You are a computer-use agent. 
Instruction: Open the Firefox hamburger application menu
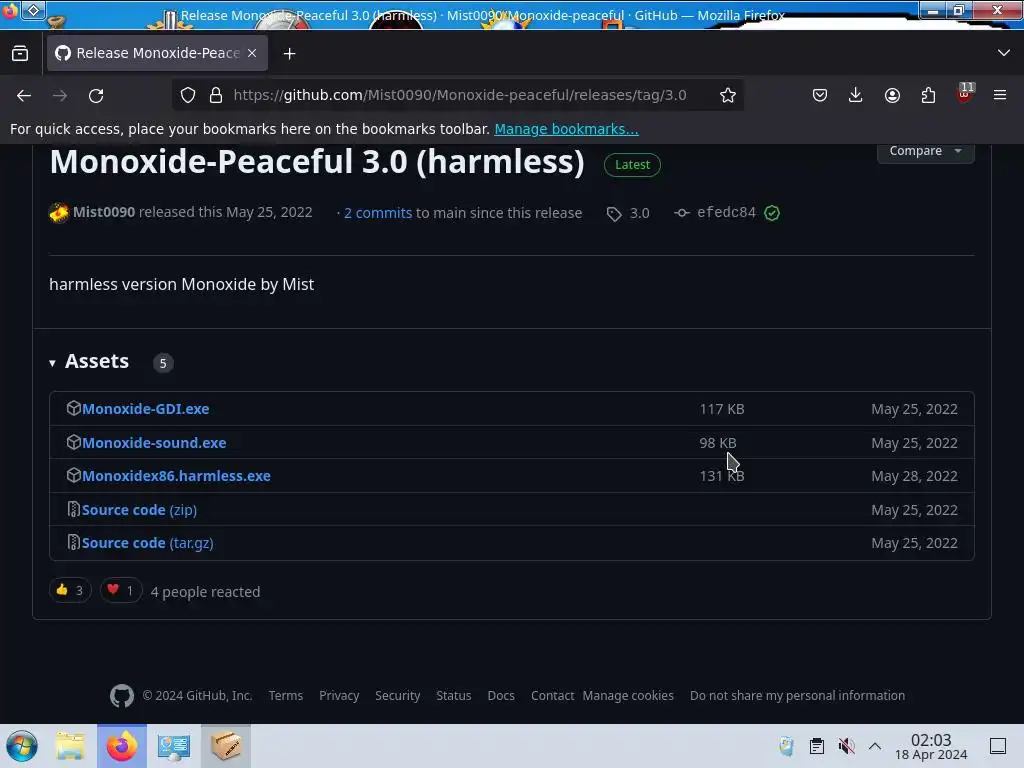pos(1000,95)
